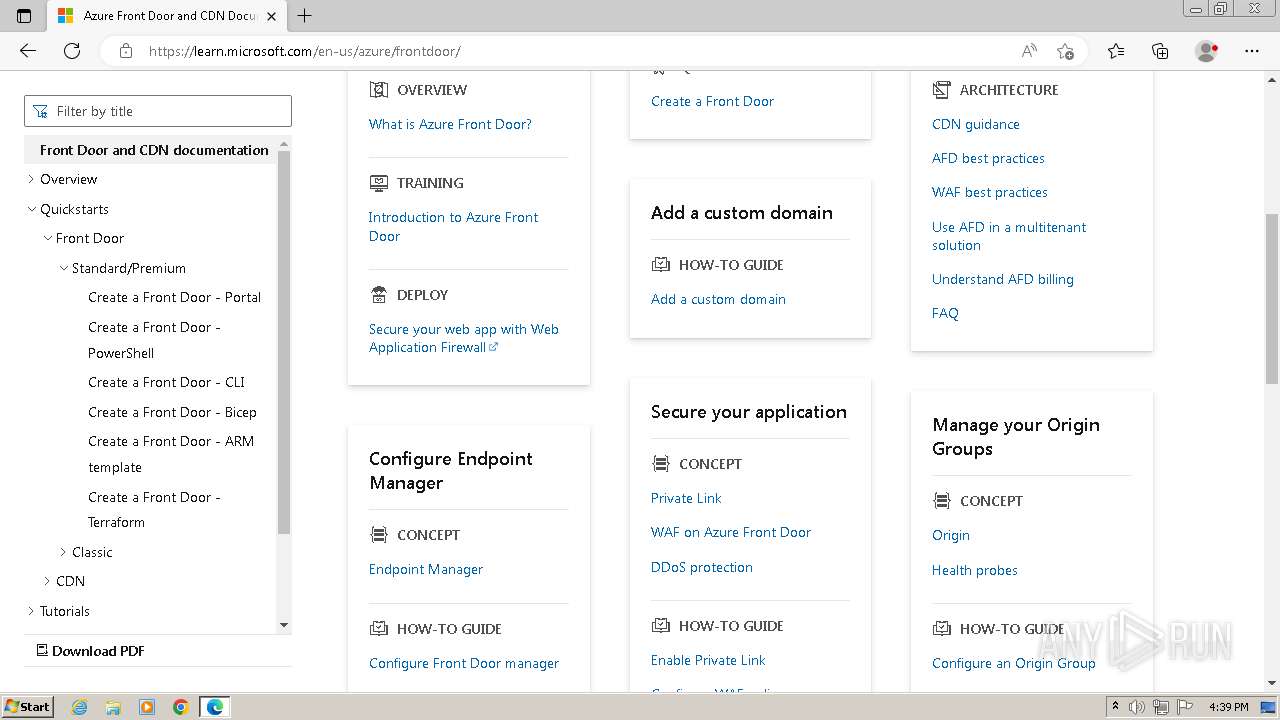Open Create a Front Door - CLI
Viewport: 1280px width, 720px height.
(166, 382)
